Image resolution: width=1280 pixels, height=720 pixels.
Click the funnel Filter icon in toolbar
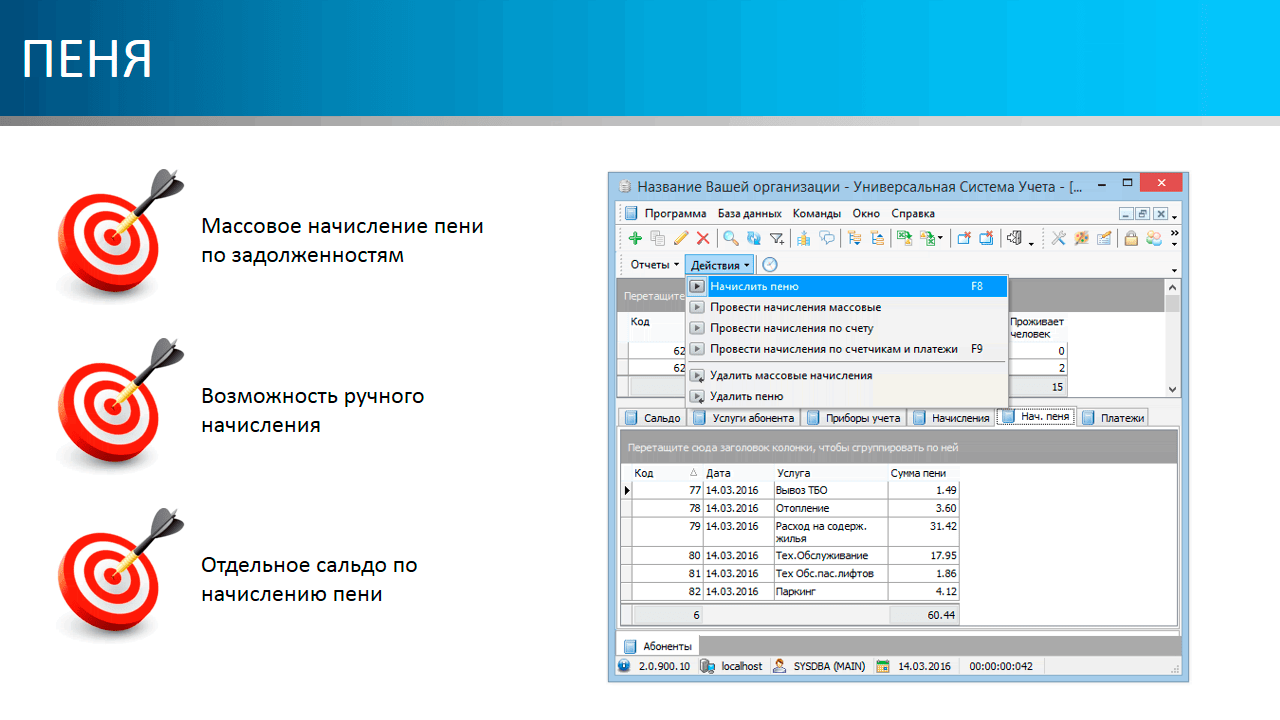coord(777,238)
